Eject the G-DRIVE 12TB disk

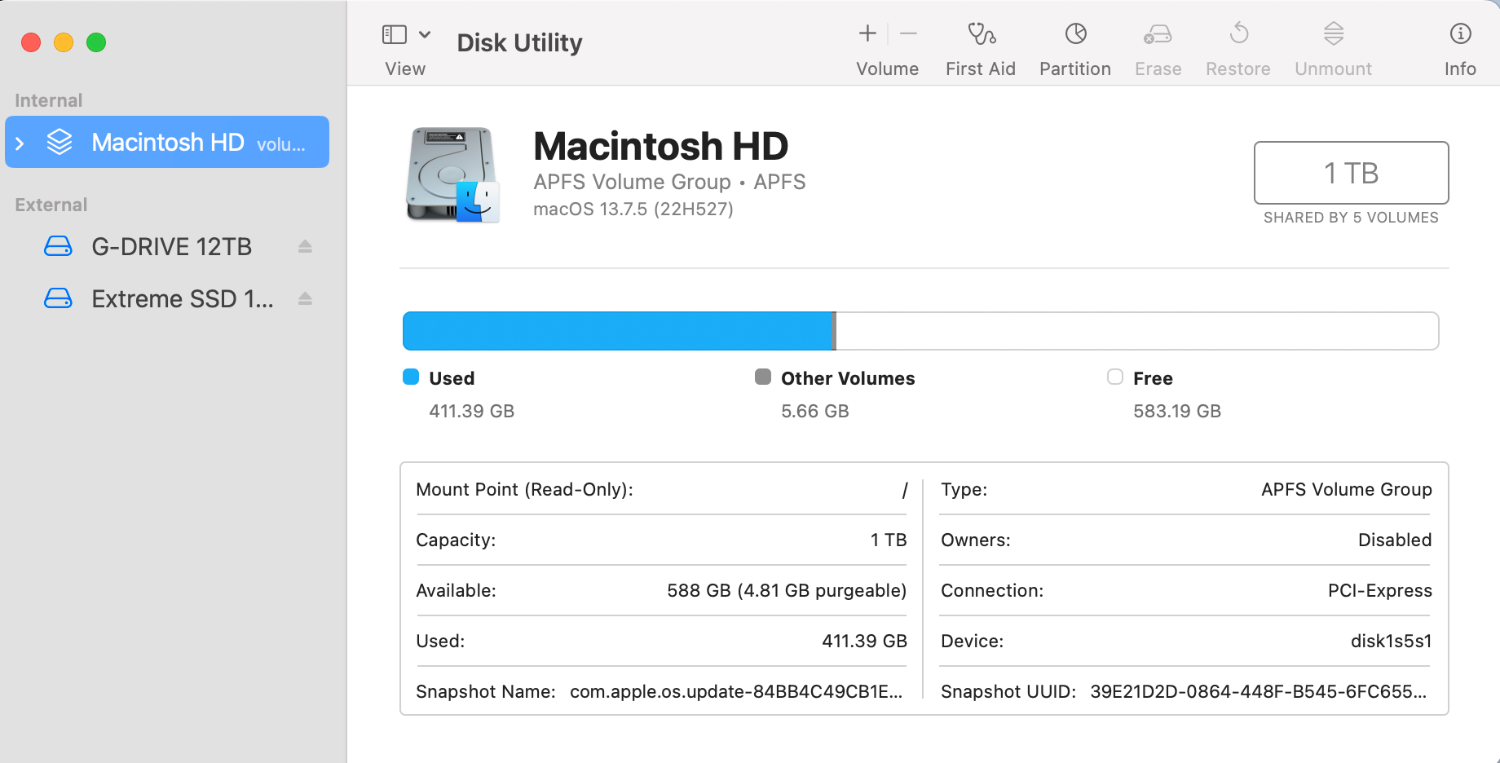[305, 246]
